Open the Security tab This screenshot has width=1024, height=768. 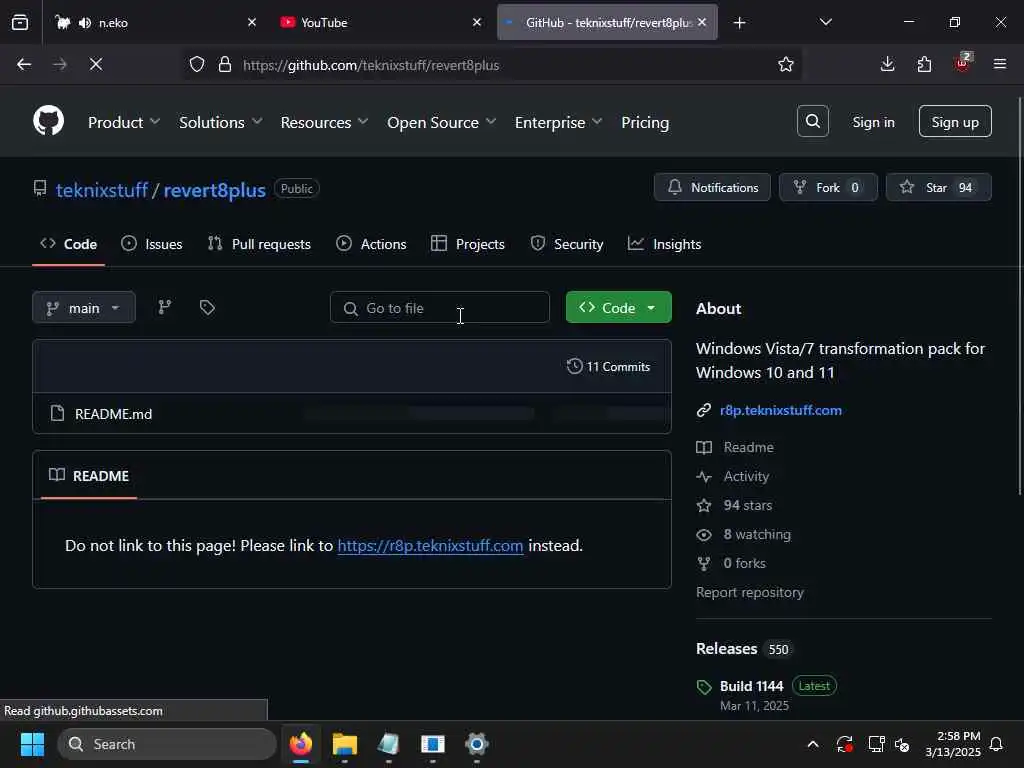point(567,244)
